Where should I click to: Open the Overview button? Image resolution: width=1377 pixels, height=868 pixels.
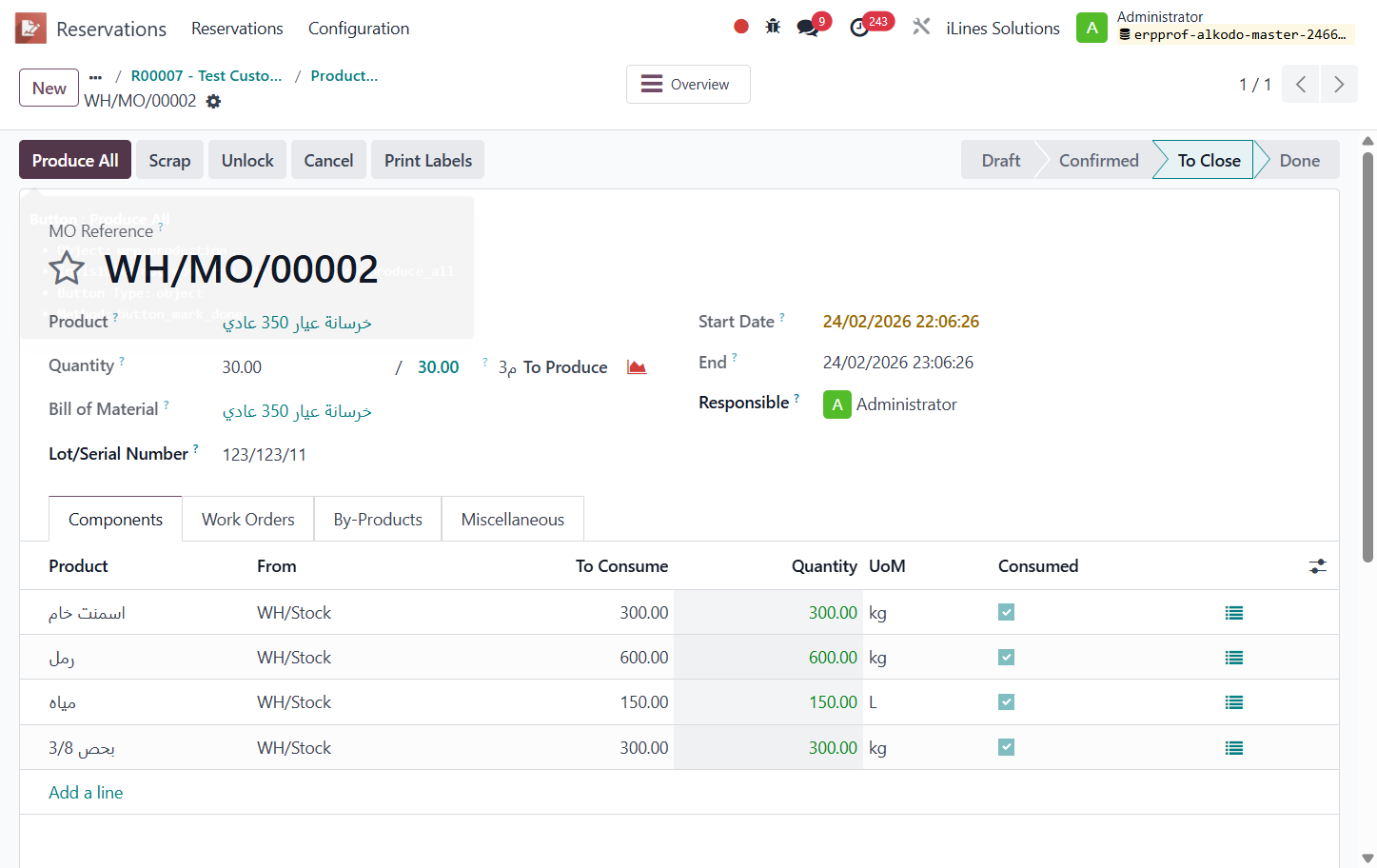(x=688, y=84)
